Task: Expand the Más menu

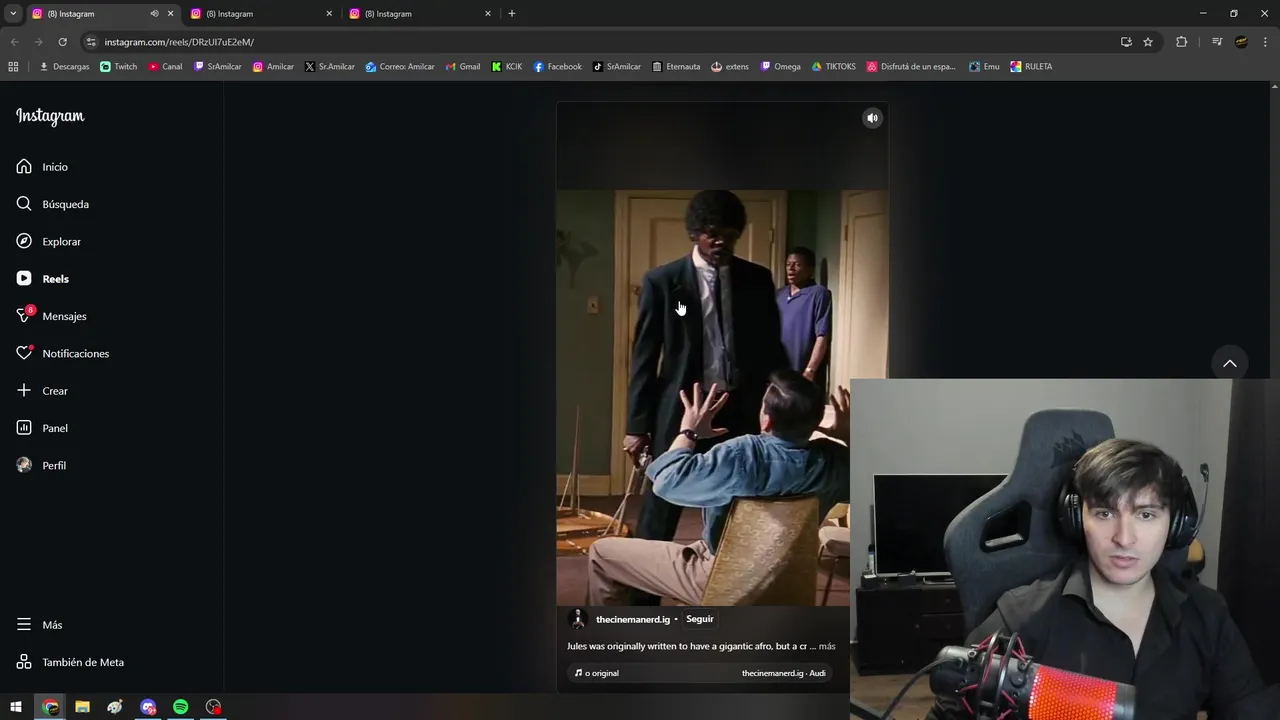Action: [x=39, y=625]
